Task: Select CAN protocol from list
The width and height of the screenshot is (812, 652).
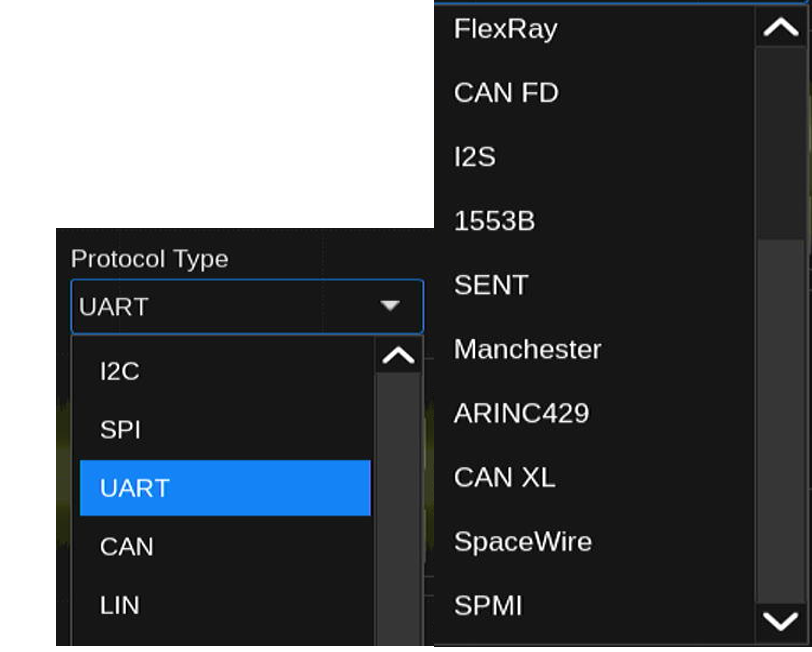Action: (x=127, y=547)
